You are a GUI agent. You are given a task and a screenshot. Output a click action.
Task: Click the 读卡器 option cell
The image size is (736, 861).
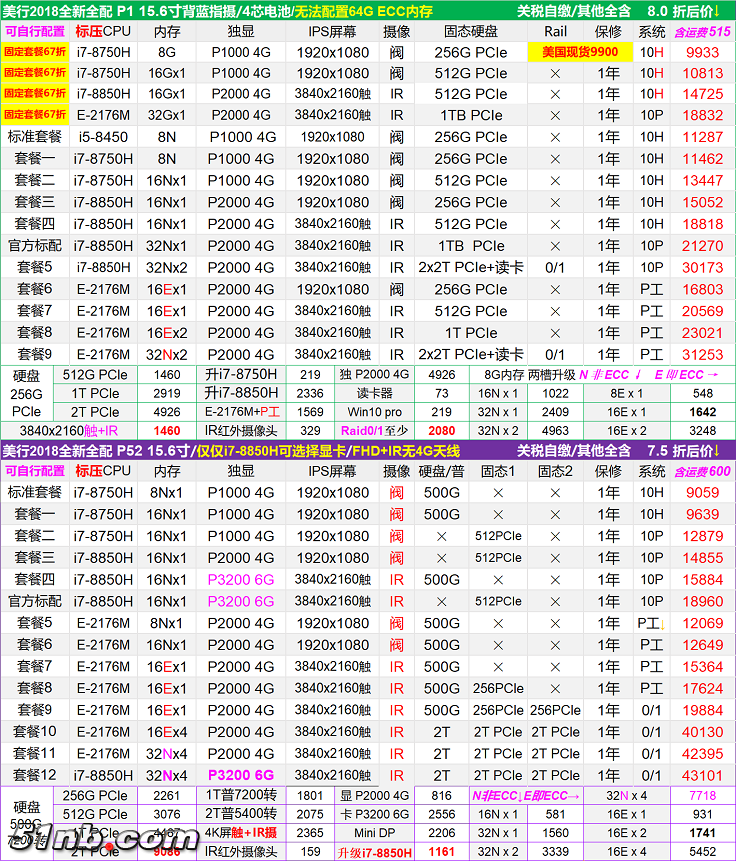coord(373,393)
